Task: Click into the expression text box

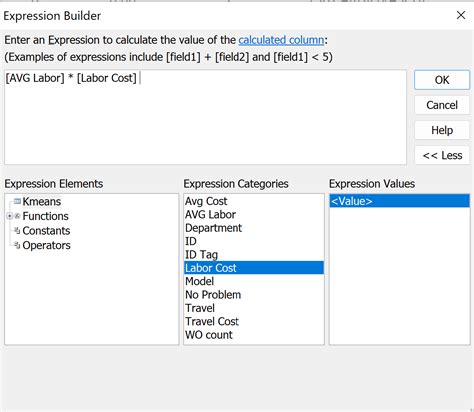Action: 205,117
